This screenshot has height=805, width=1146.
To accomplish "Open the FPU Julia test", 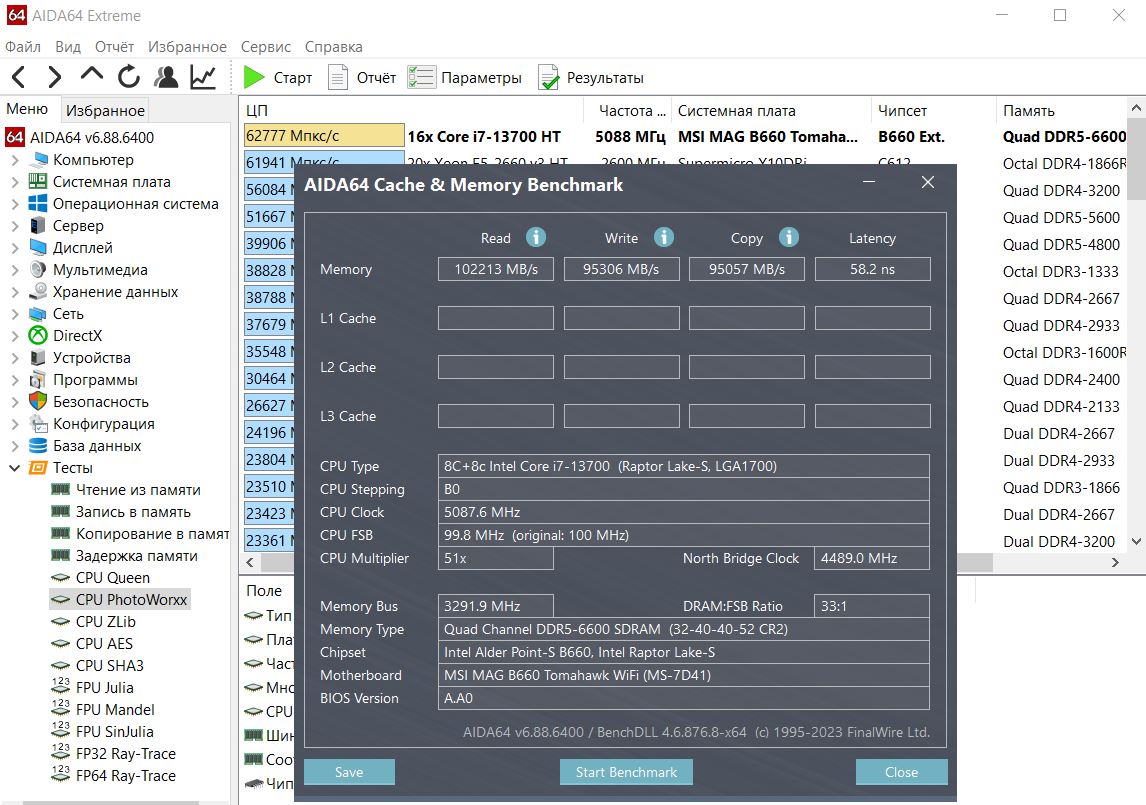I will (x=105, y=687).
